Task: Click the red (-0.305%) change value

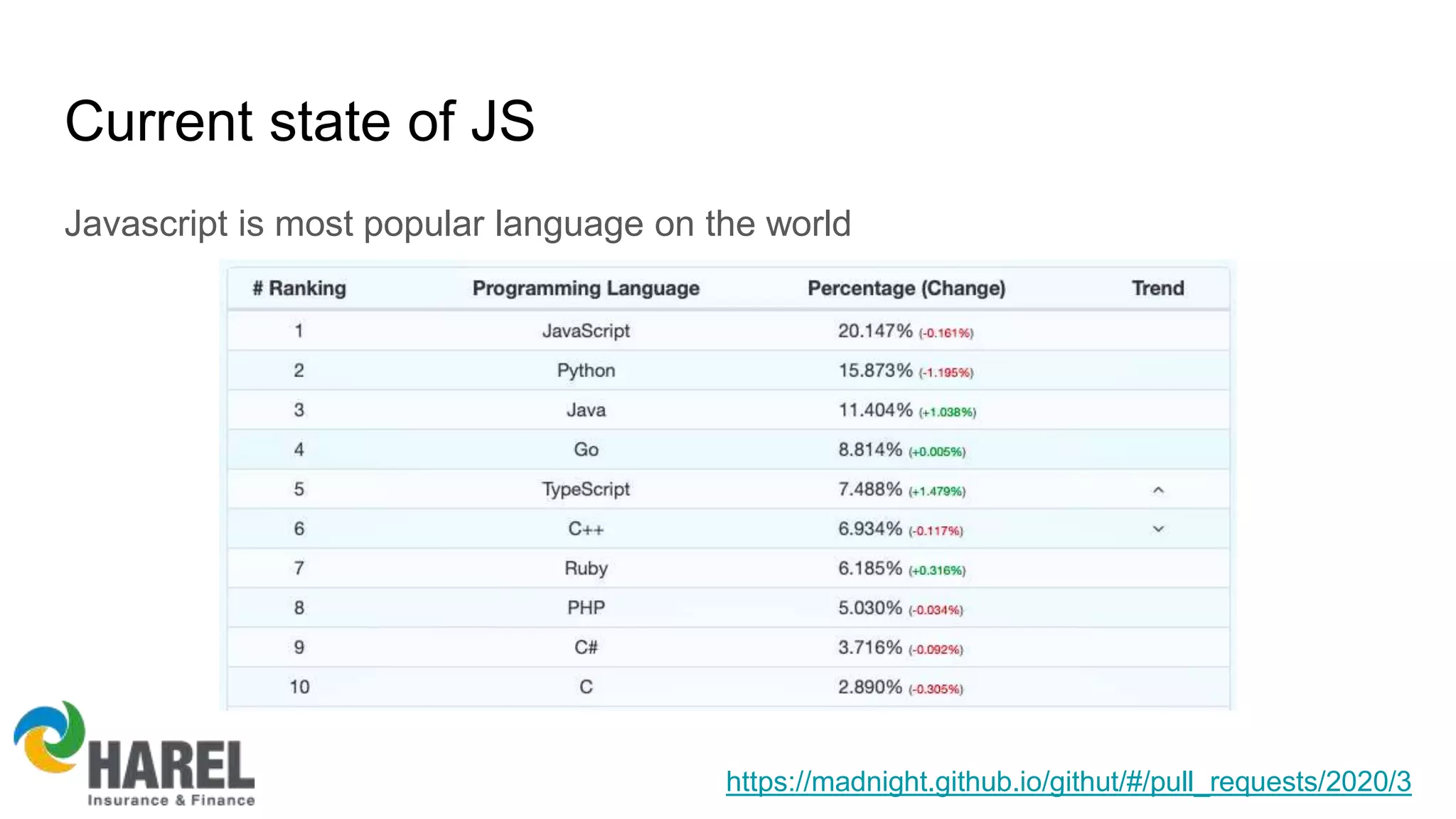Action: point(936,690)
